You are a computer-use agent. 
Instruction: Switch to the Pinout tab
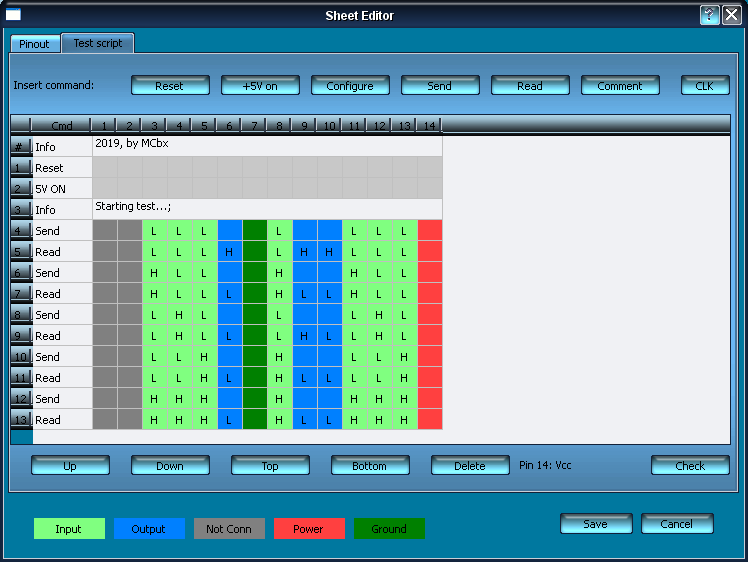click(34, 44)
